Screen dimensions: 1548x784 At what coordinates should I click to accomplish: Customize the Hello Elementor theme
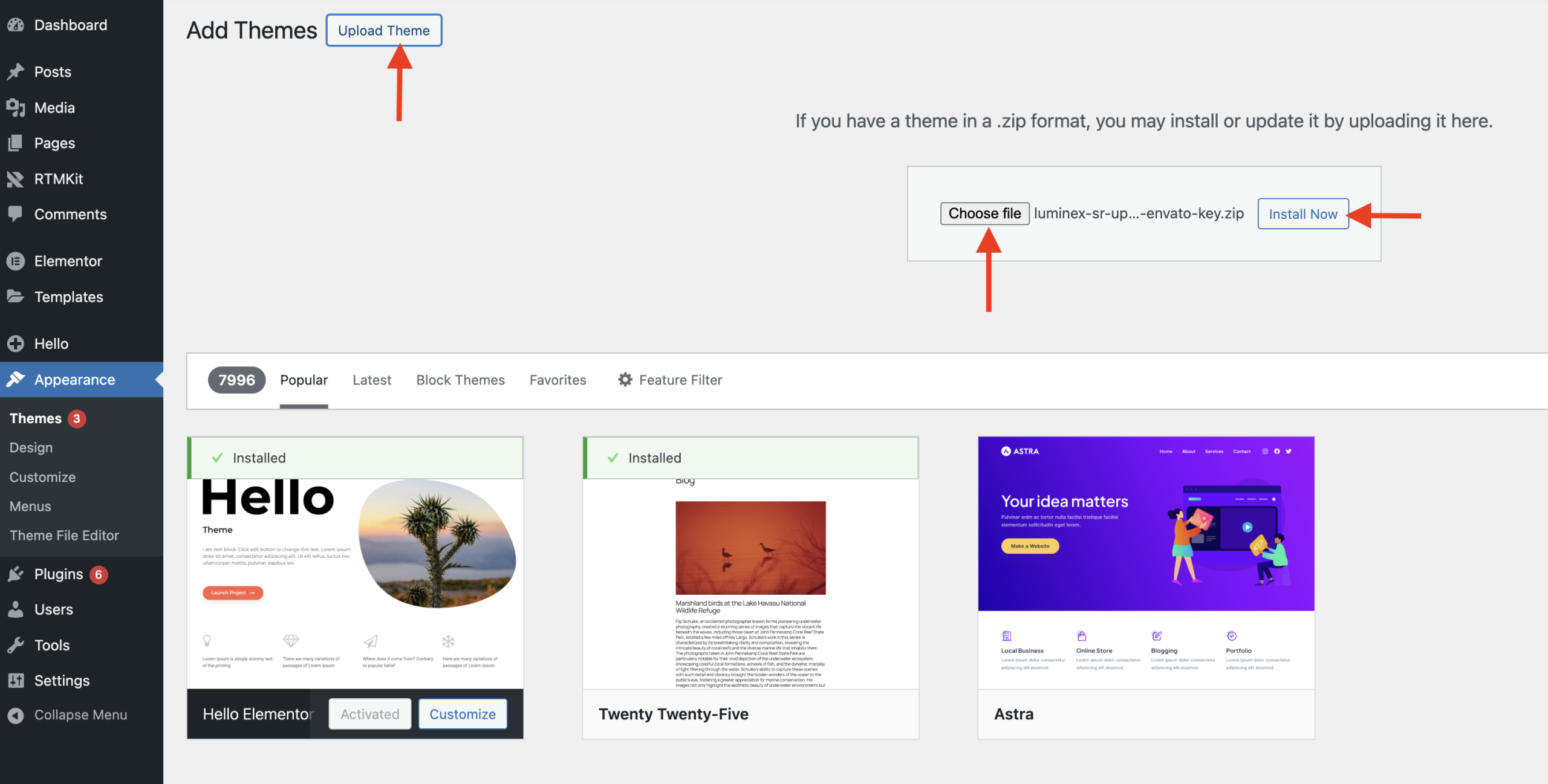(463, 714)
